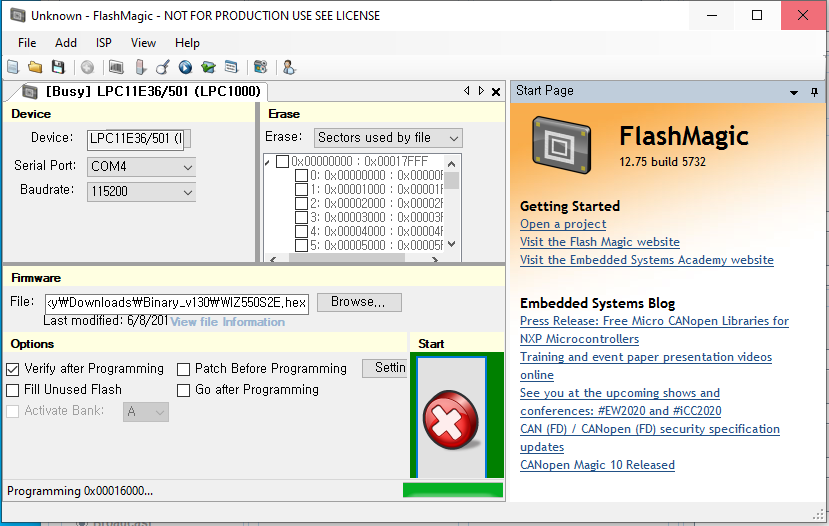Click the FlashMagic chip logo on Start Page
Screen dimensions: 829x526
561,144
